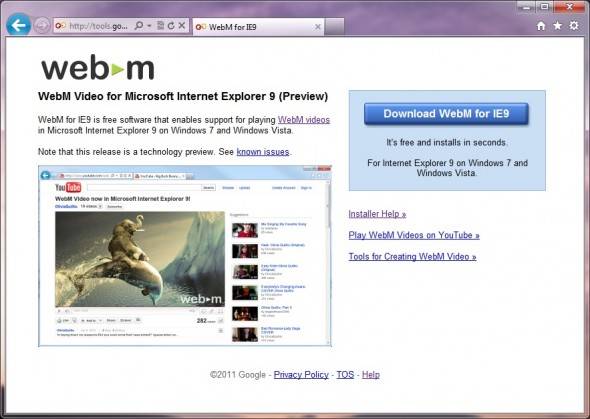Viewport: 590px width, 419px height.
Task: Click the URL address field
Action: 98,26
